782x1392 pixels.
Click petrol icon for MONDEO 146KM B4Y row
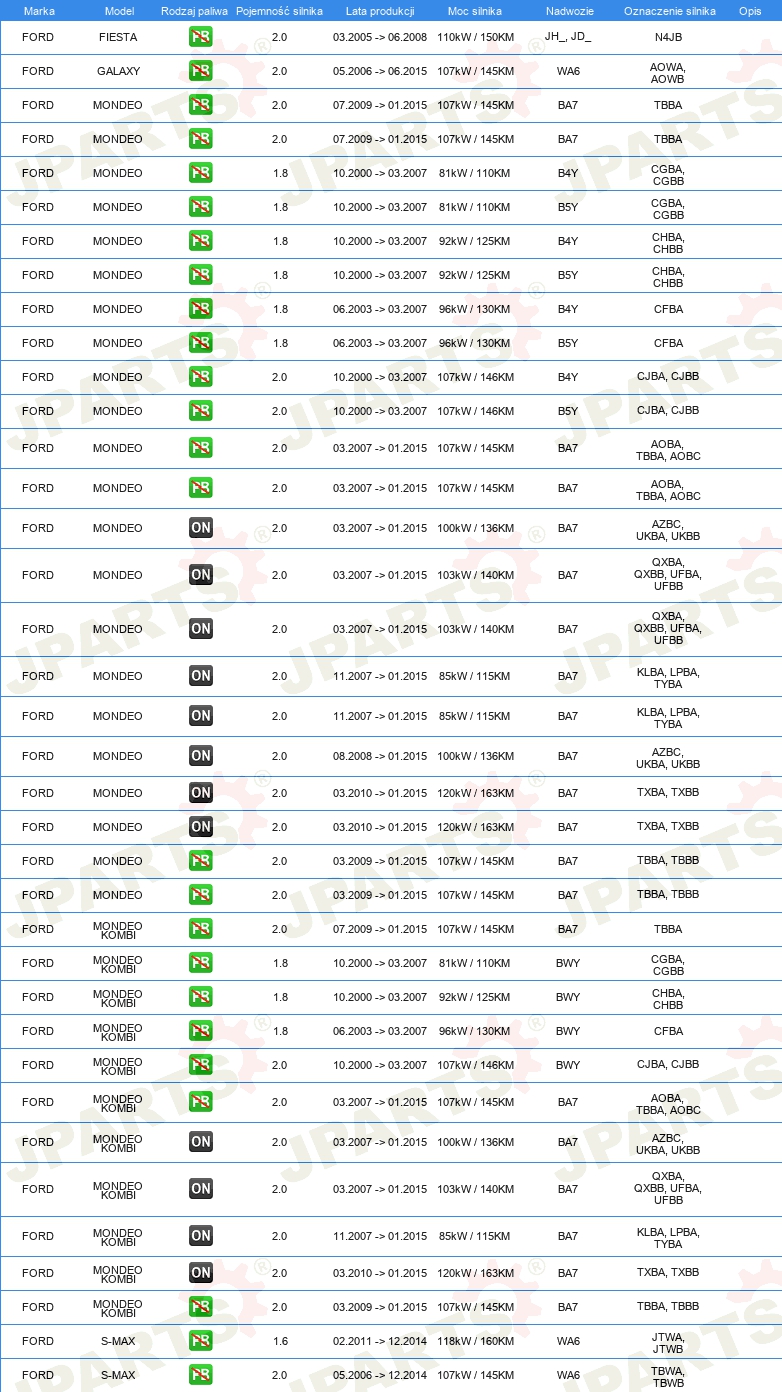[201, 377]
